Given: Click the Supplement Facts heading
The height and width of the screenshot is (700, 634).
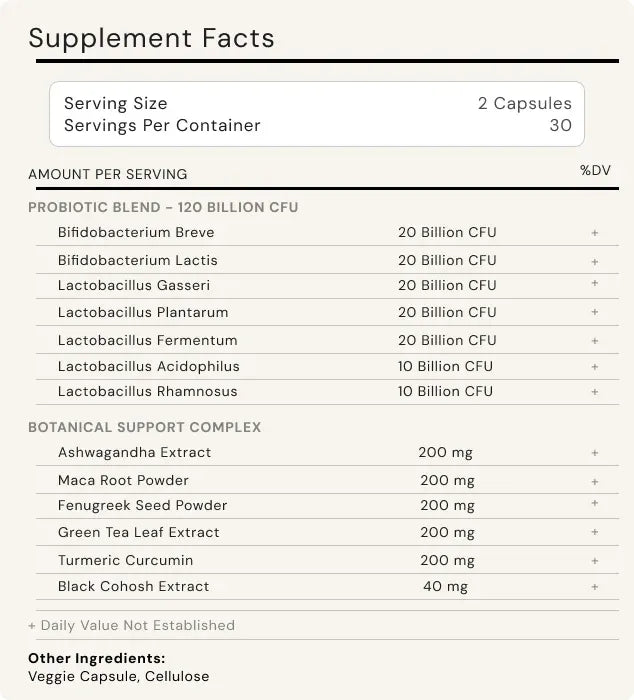Looking at the screenshot, I should (x=151, y=38).
